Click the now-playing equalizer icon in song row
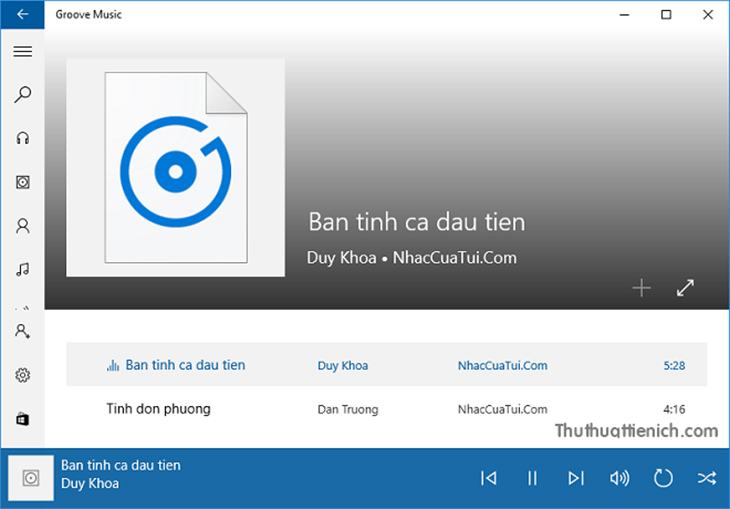This screenshot has width=730, height=509. (x=113, y=366)
